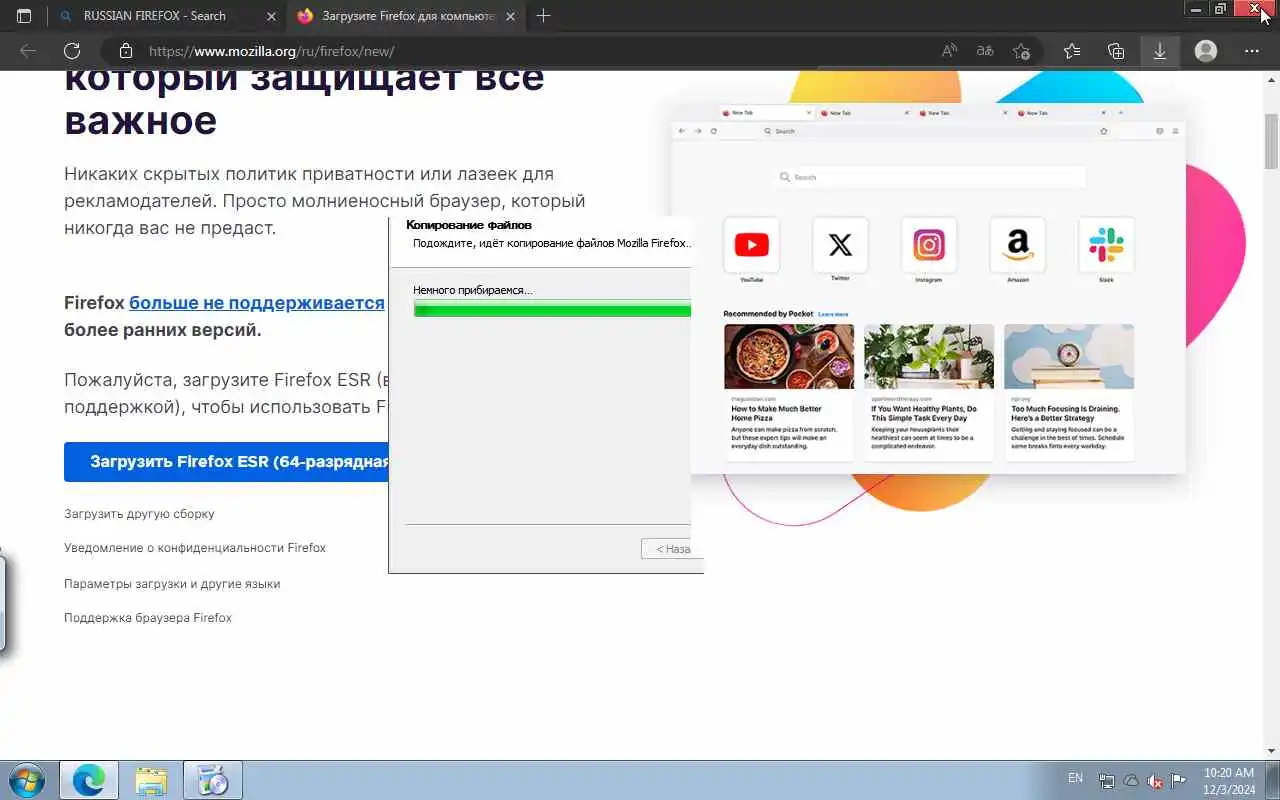Open Параметры загрузки и другие языки

click(172, 584)
